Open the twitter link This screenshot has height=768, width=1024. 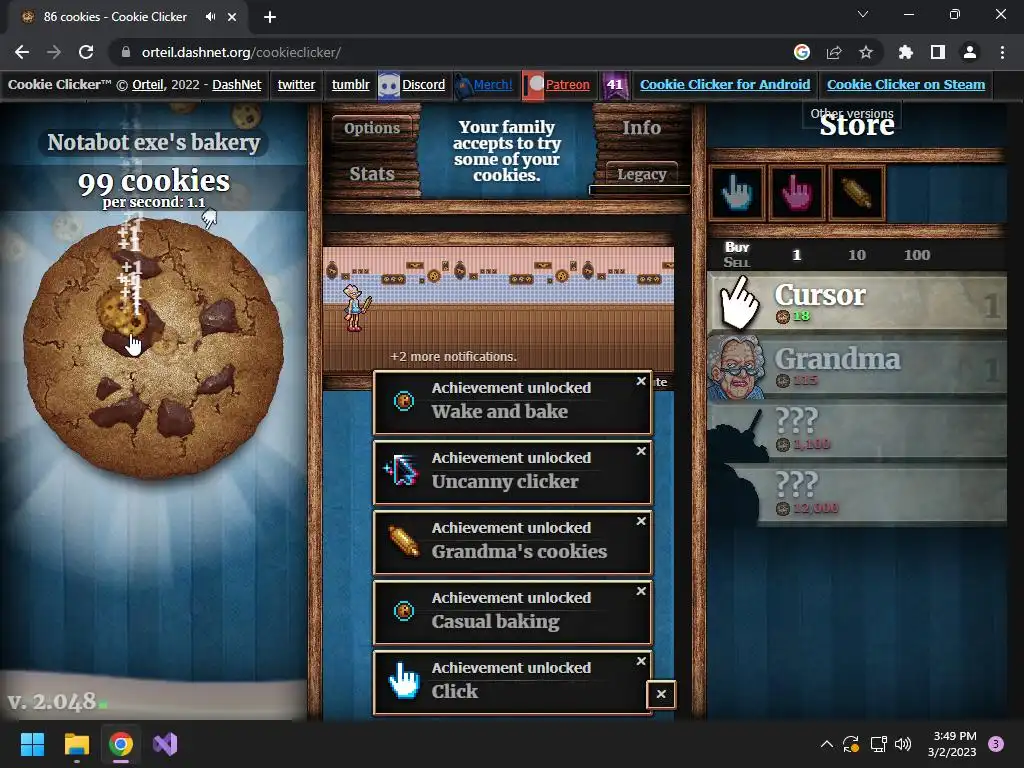pos(296,84)
